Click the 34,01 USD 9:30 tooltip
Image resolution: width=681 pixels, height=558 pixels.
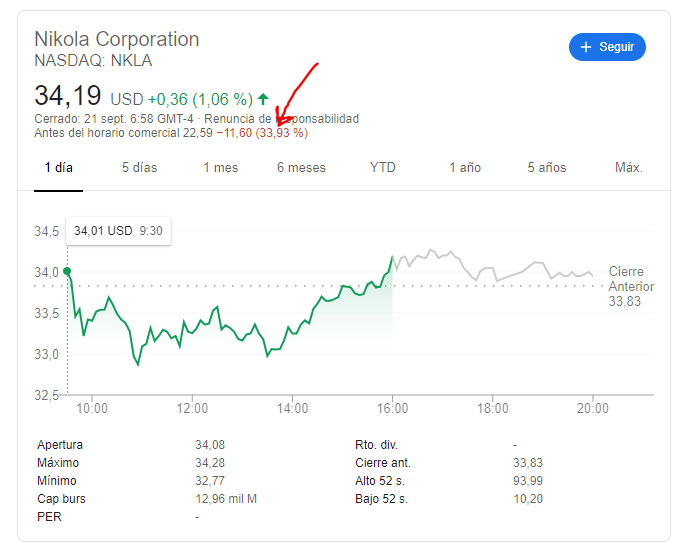pos(118,231)
